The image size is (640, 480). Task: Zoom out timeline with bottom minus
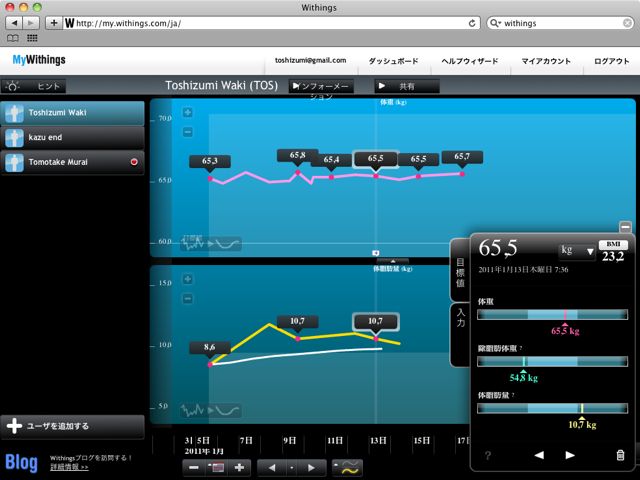tap(194, 468)
